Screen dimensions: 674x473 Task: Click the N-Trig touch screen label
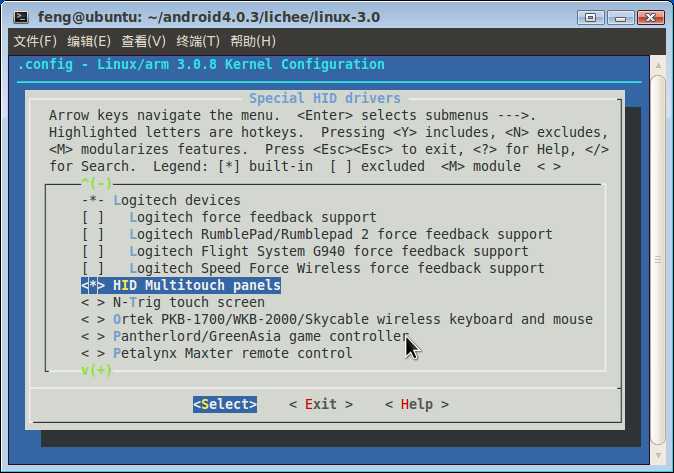189,302
